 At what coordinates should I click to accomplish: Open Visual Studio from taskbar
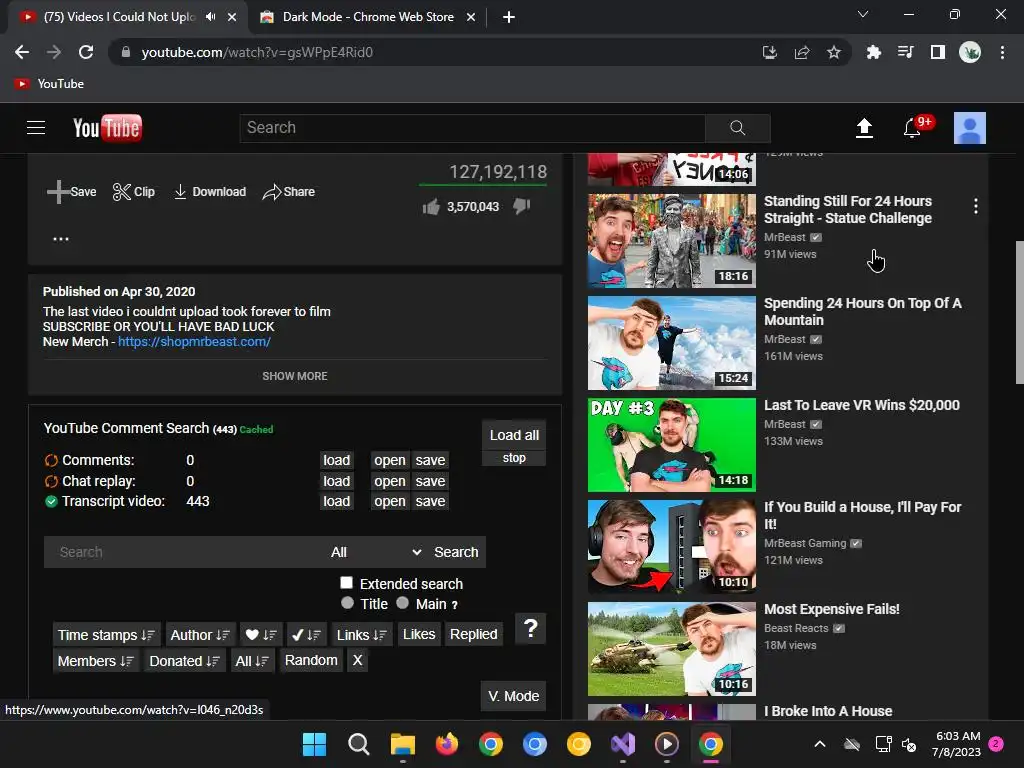click(623, 744)
